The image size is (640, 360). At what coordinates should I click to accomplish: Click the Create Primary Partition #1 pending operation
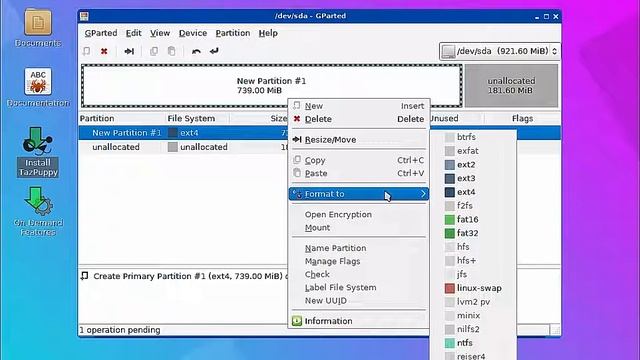(184, 276)
